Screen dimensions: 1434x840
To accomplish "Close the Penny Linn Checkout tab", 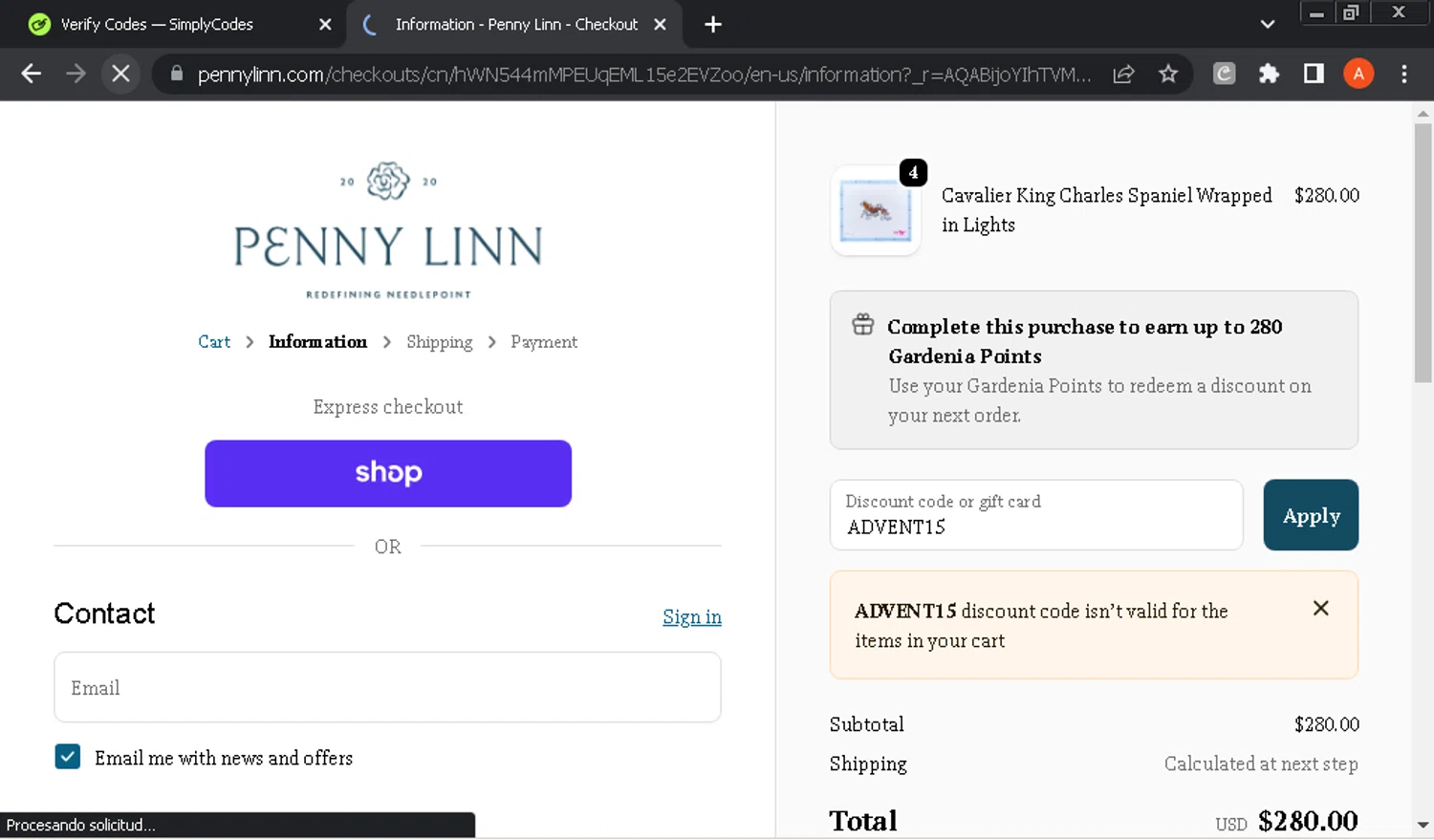I will [x=660, y=25].
